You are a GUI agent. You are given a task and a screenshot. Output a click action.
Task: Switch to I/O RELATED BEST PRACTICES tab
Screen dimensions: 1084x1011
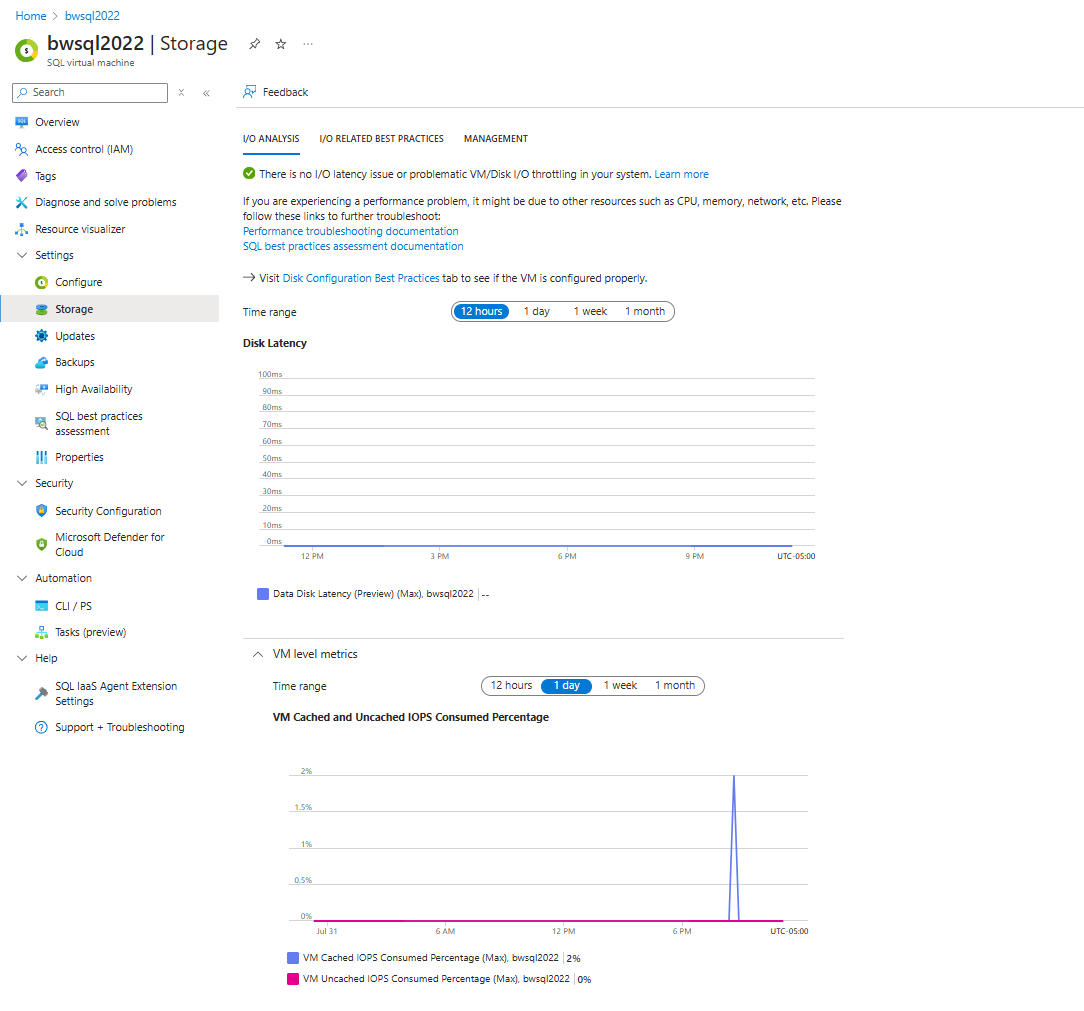pyautogui.click(x=382, y=139)
